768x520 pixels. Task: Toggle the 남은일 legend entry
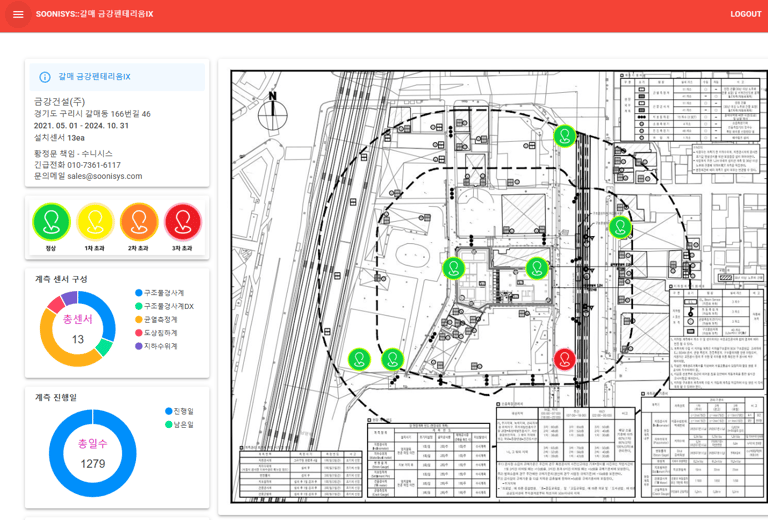click(179, 424)
